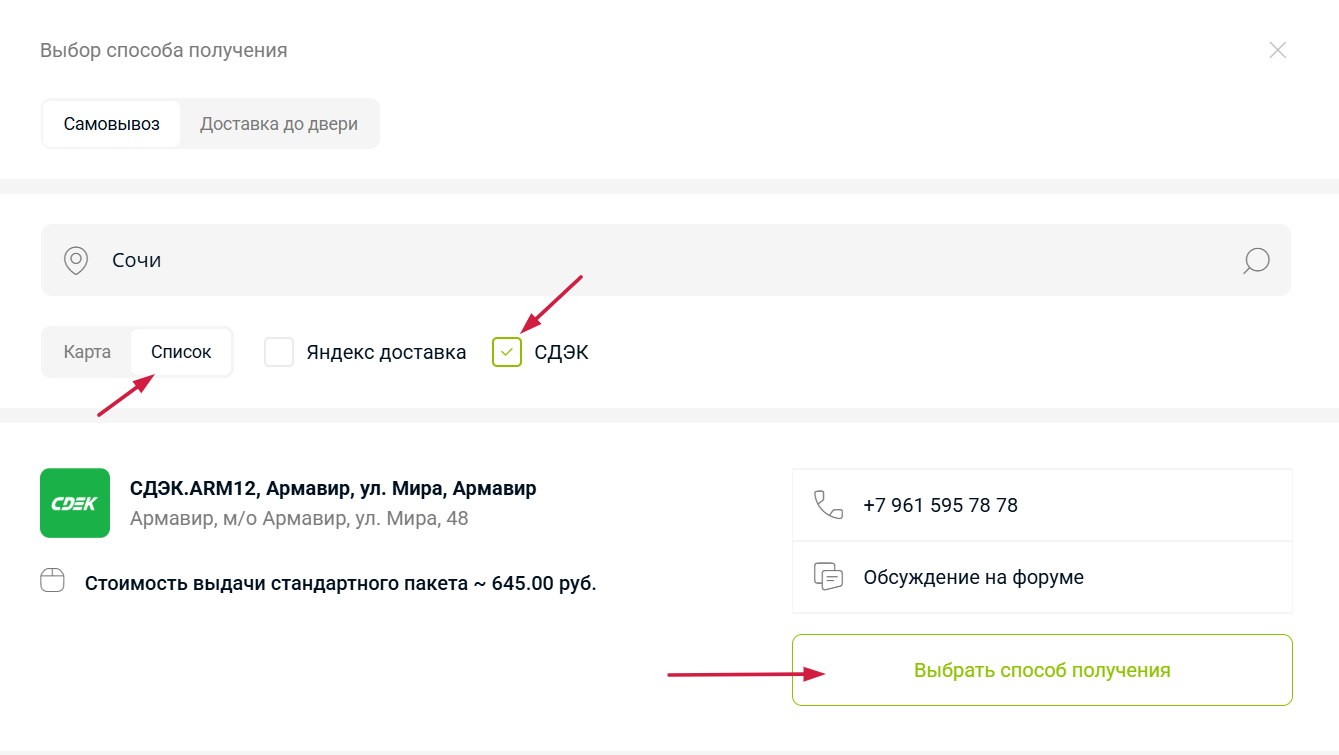Image resolution: width=1339 pixels, height=755 pixels.
Task: Close the pickup method dialog
Action: (x=1277, y=50)
